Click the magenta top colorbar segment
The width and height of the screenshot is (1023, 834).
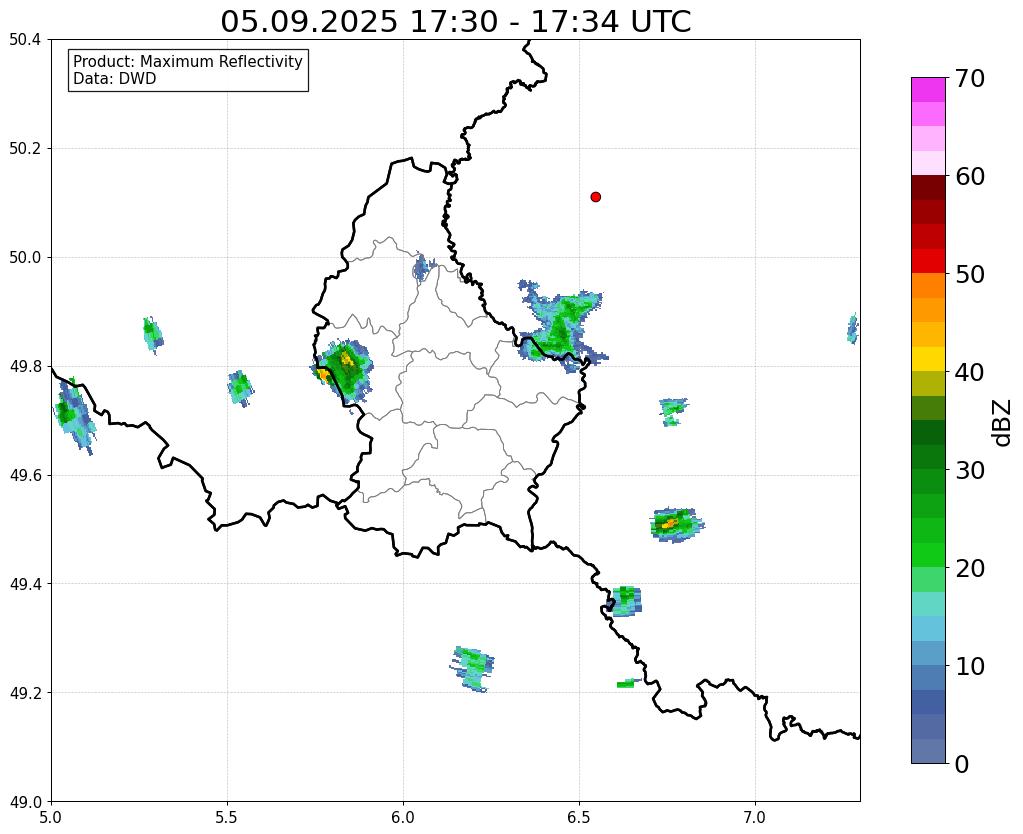928,90
